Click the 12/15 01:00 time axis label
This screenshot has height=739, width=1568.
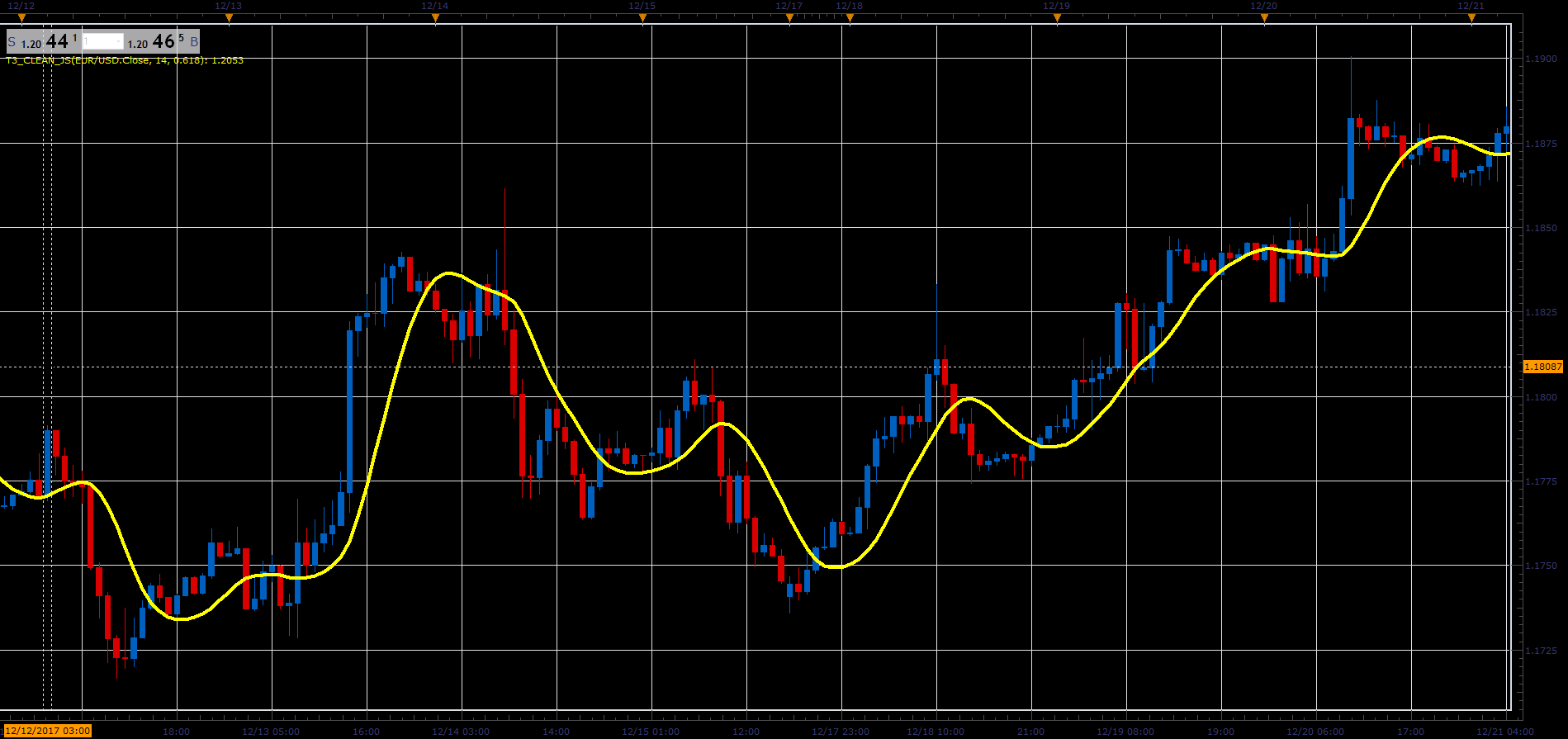point(651,732)
